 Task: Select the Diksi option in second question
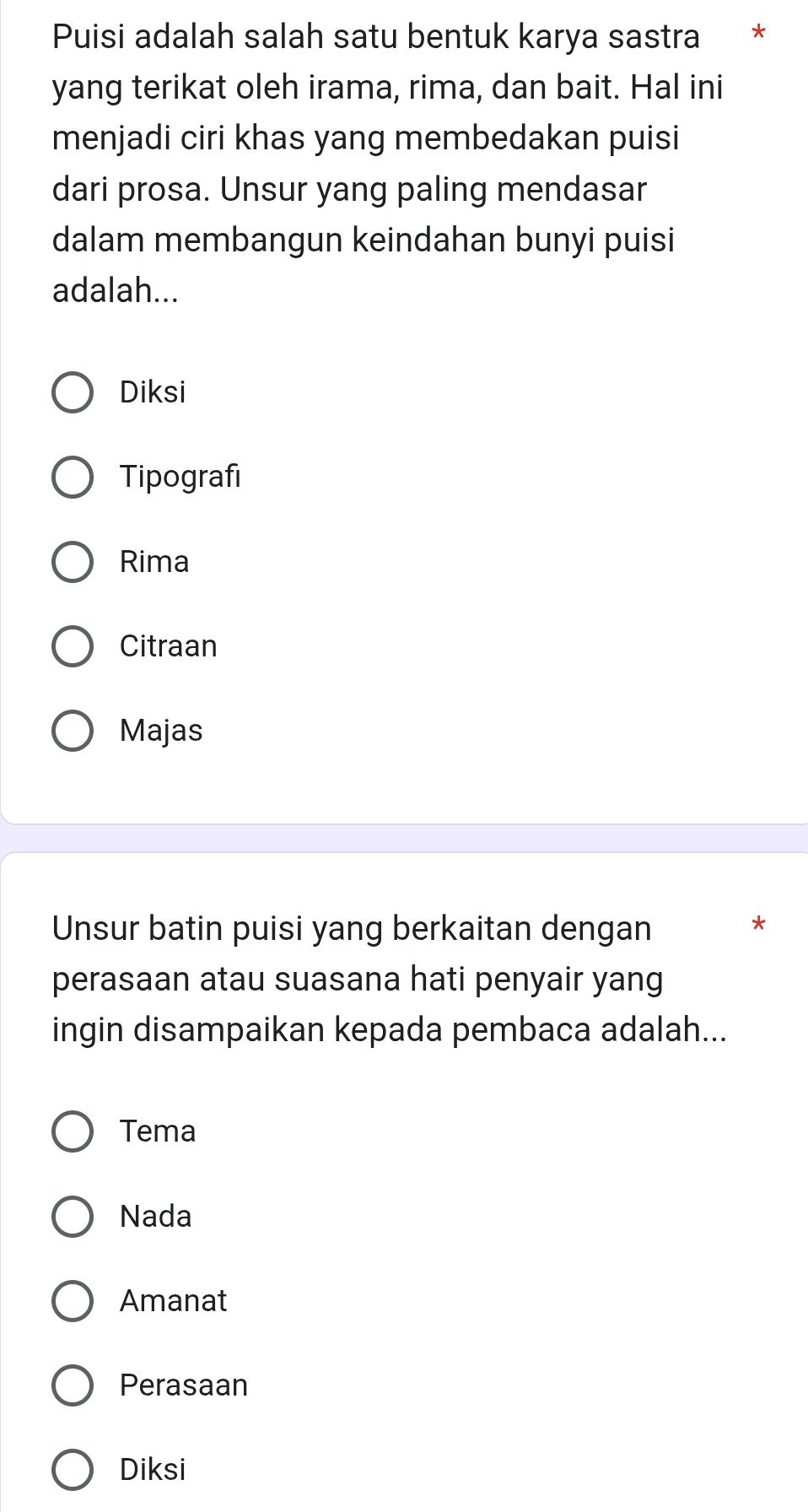(74, 1469)
